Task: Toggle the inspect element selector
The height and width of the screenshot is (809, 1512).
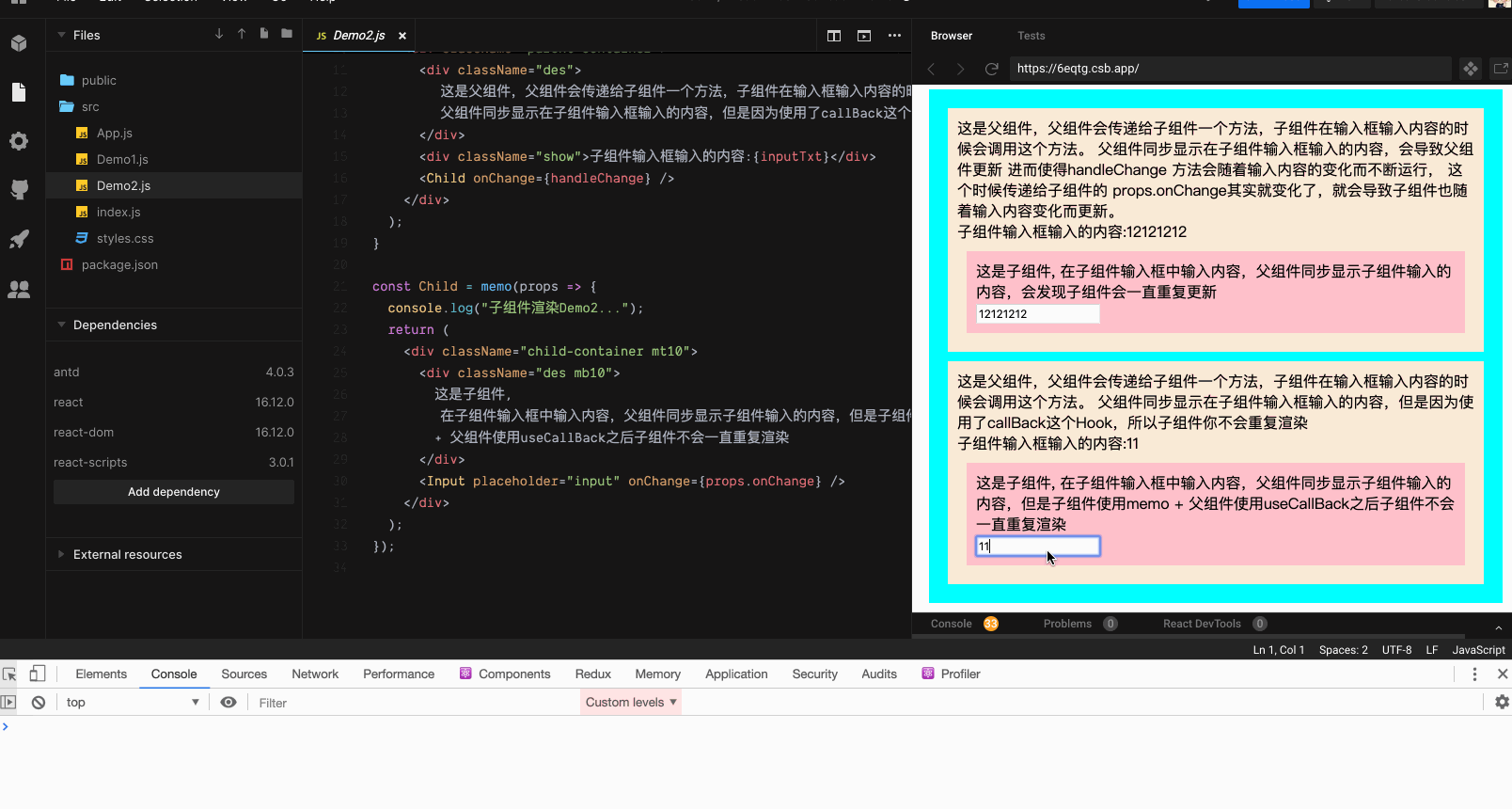Action: (9, 674)
